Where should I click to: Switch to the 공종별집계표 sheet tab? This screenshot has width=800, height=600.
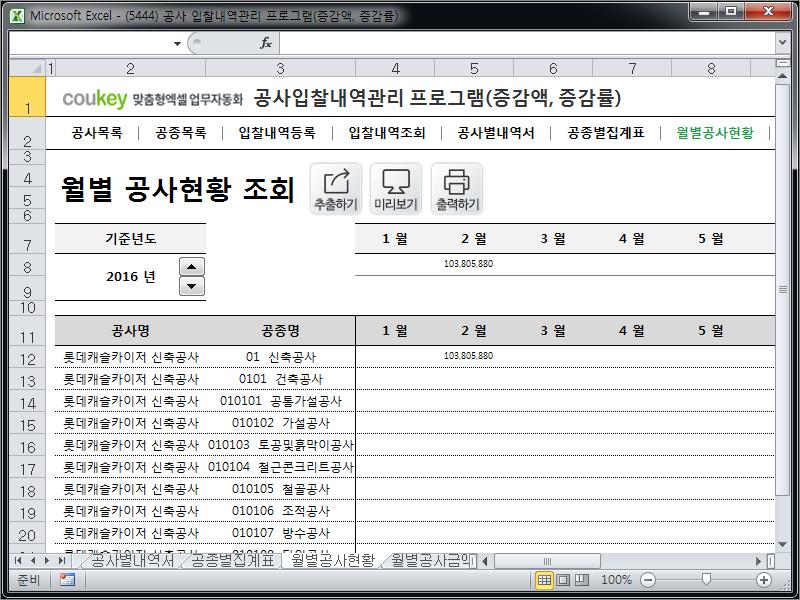tap(232, 560)
